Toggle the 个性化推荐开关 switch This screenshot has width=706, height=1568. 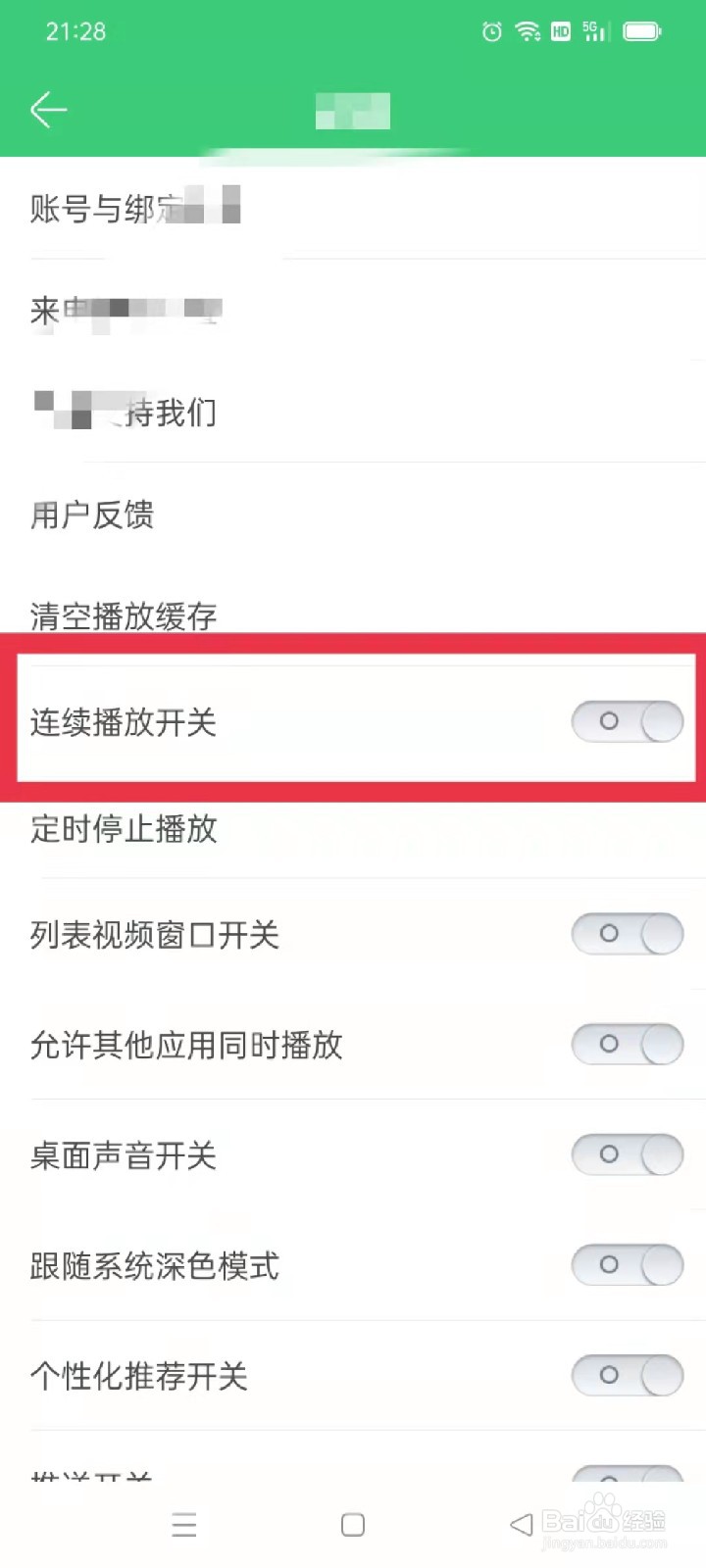(x=628, y=1375)
